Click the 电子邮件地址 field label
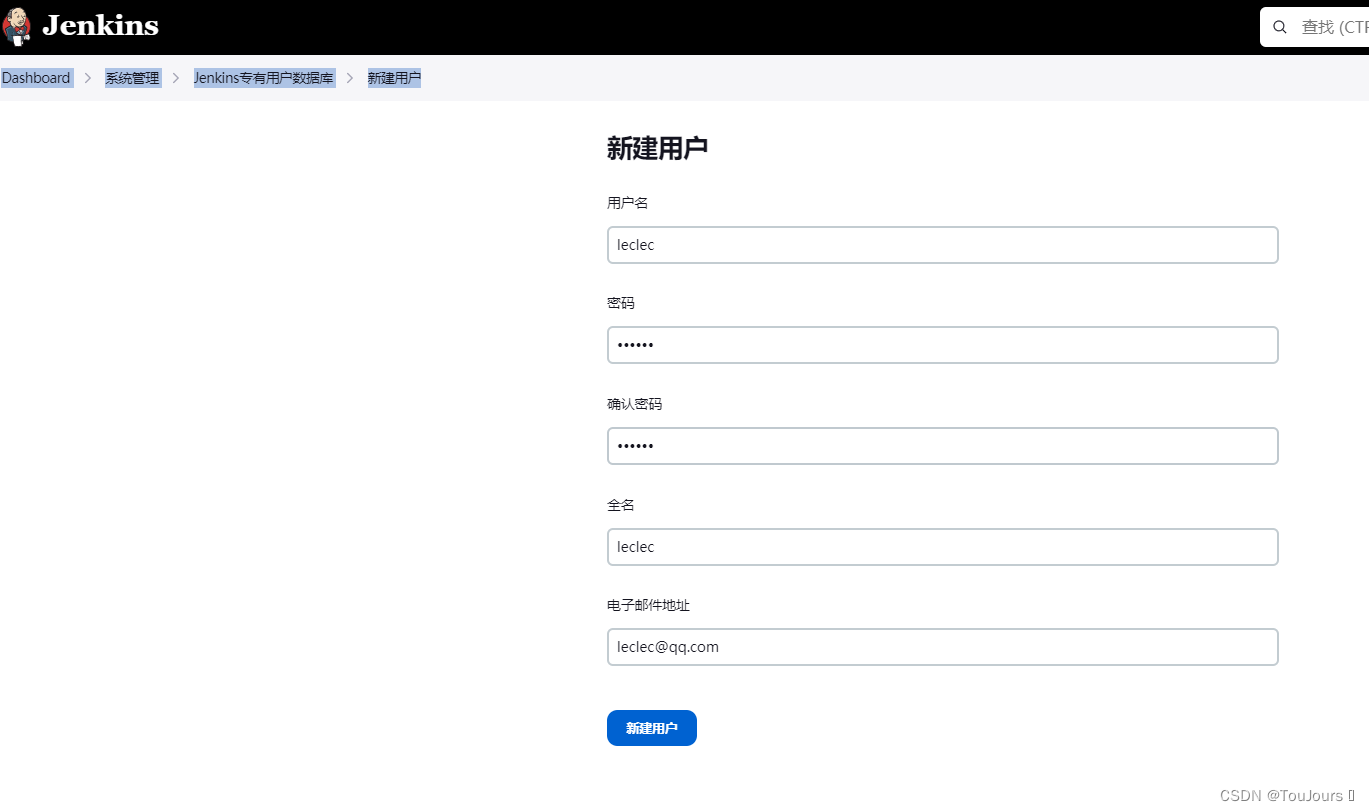The image size is (1369, 811). (649, 605)
